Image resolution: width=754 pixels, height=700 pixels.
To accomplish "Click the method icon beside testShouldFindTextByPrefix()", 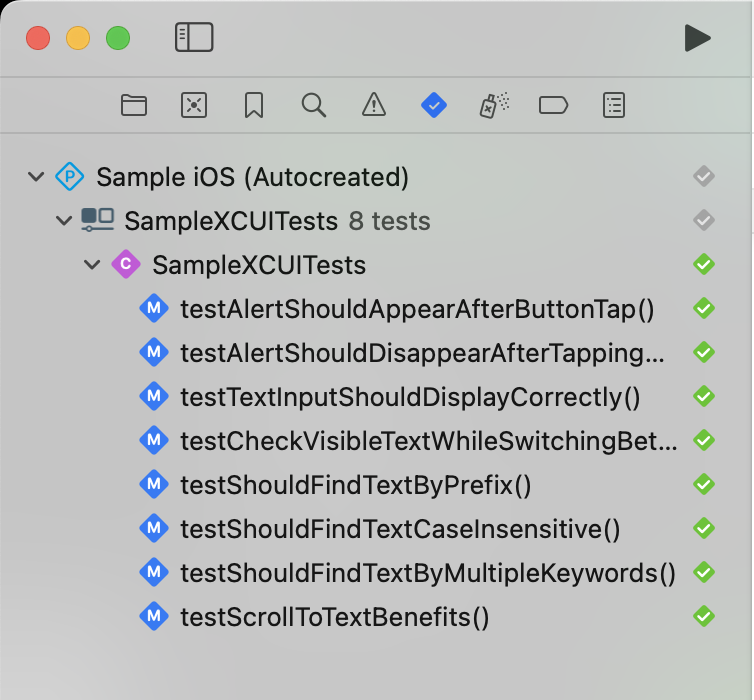I will pos(153,485).
